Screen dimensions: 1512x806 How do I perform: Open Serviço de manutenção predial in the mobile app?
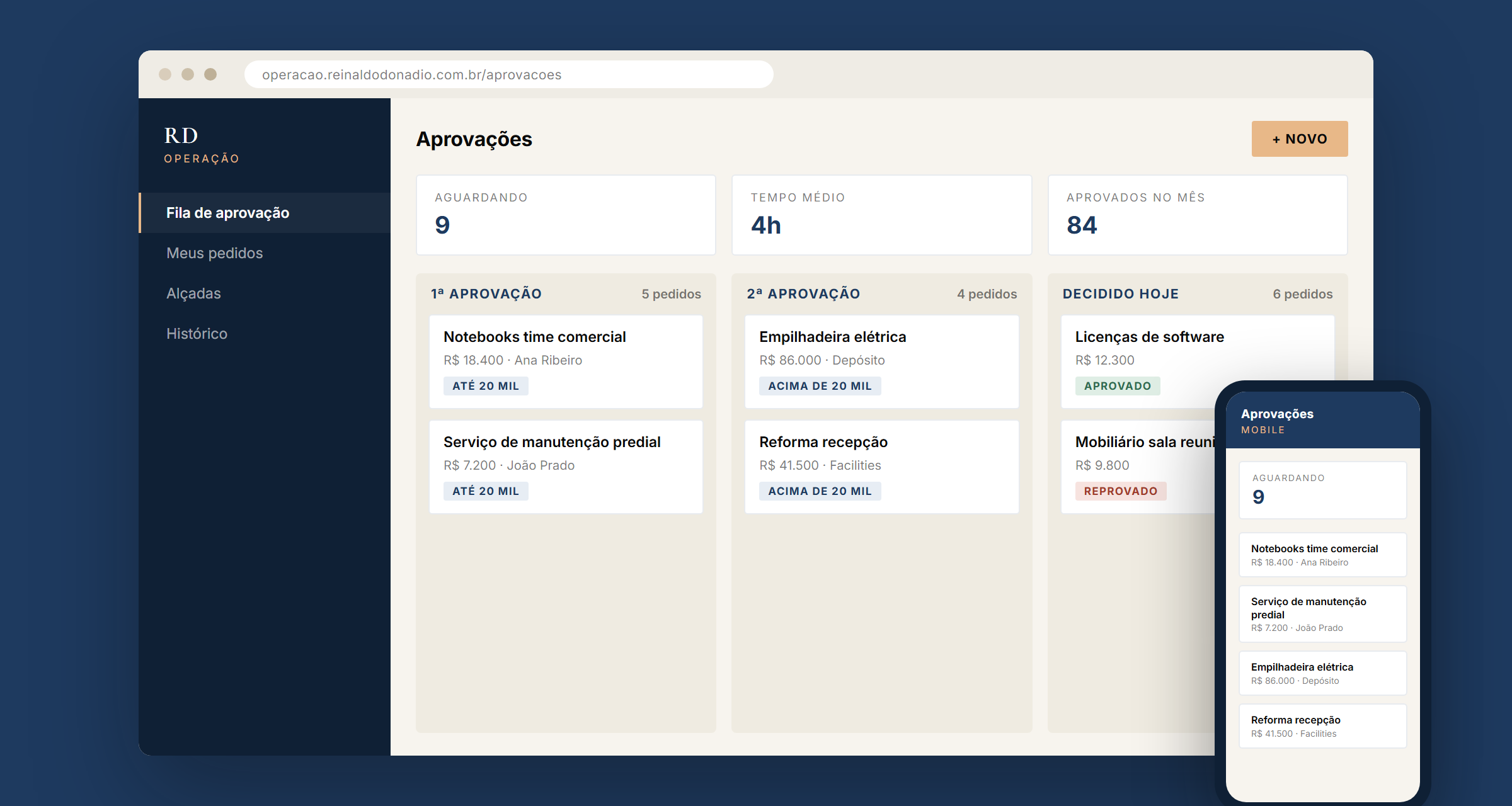coord(1323,614)
